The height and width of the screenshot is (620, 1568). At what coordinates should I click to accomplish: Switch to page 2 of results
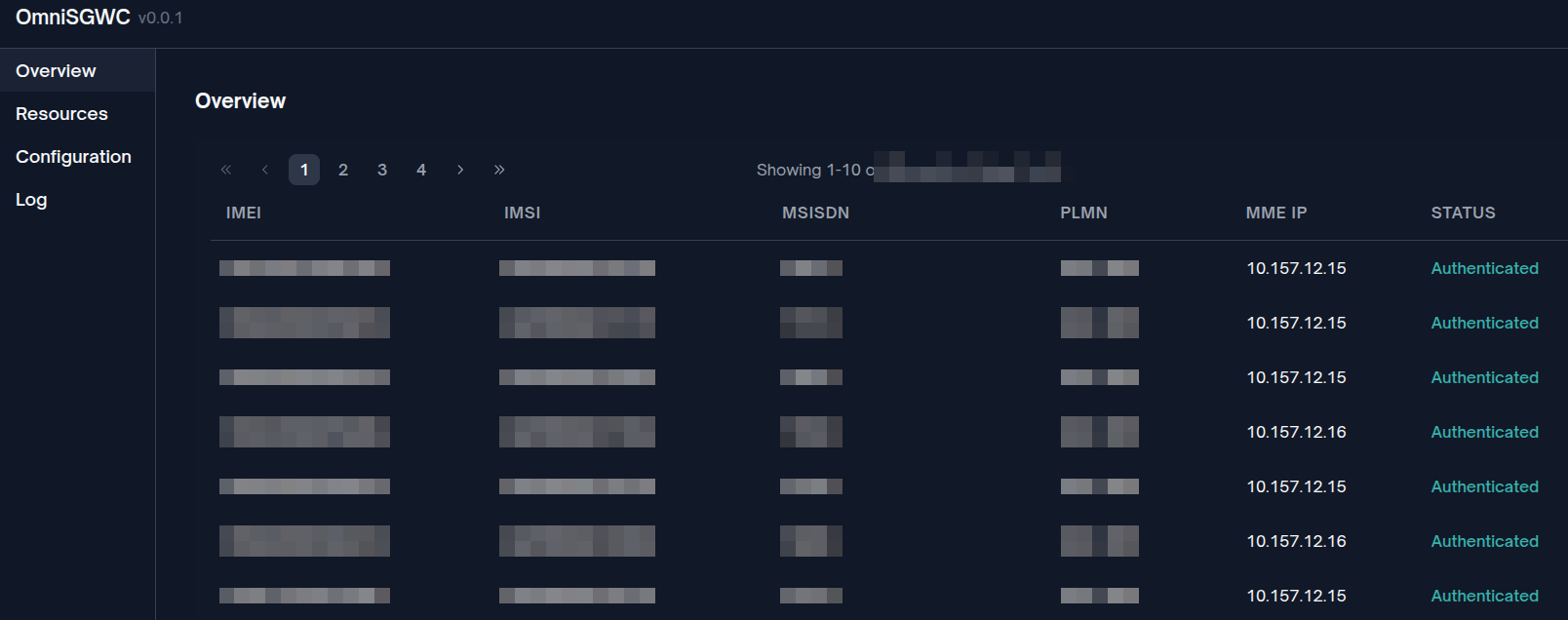pos(343,170)
